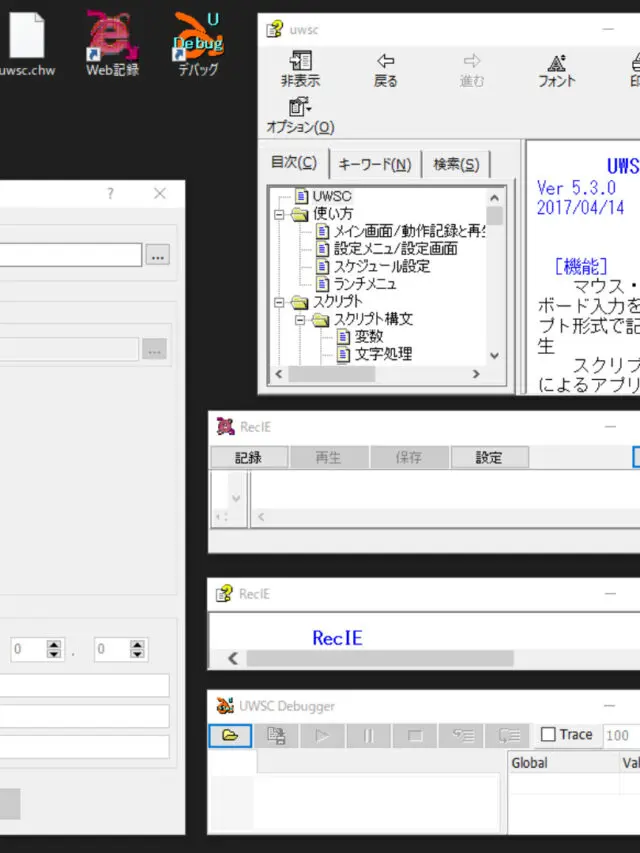Click the Ver 5.3.0 text in help pane
This screenshot has width=640, height=853.
click(576, 188)
